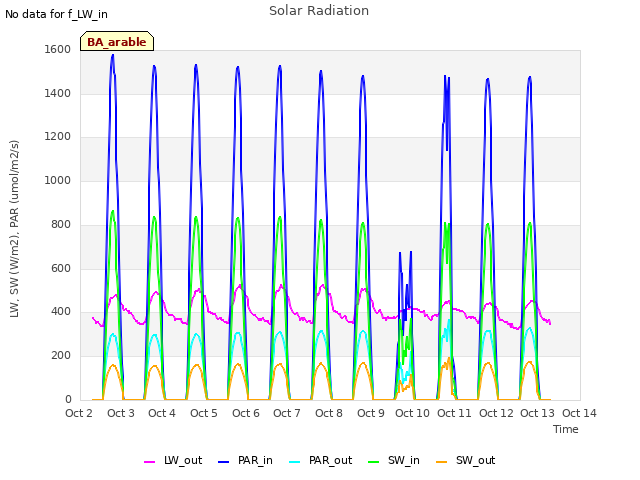Viewport: 640px width, 480px height.
Task: Click the 600 y-axis tick label
Action: coord(61,269)
